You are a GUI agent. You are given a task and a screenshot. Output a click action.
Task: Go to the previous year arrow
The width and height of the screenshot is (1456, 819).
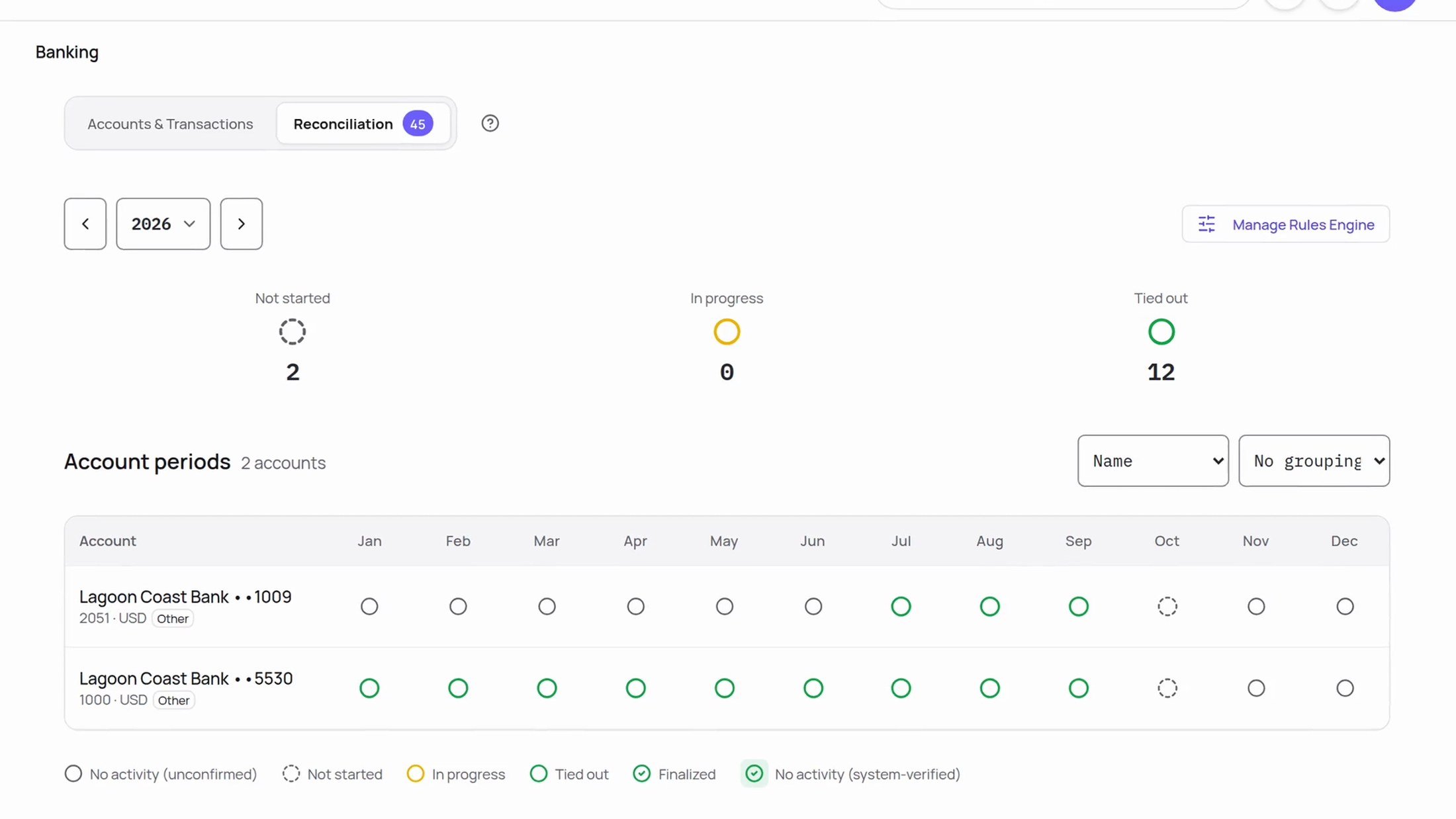[x=85, y=224]
